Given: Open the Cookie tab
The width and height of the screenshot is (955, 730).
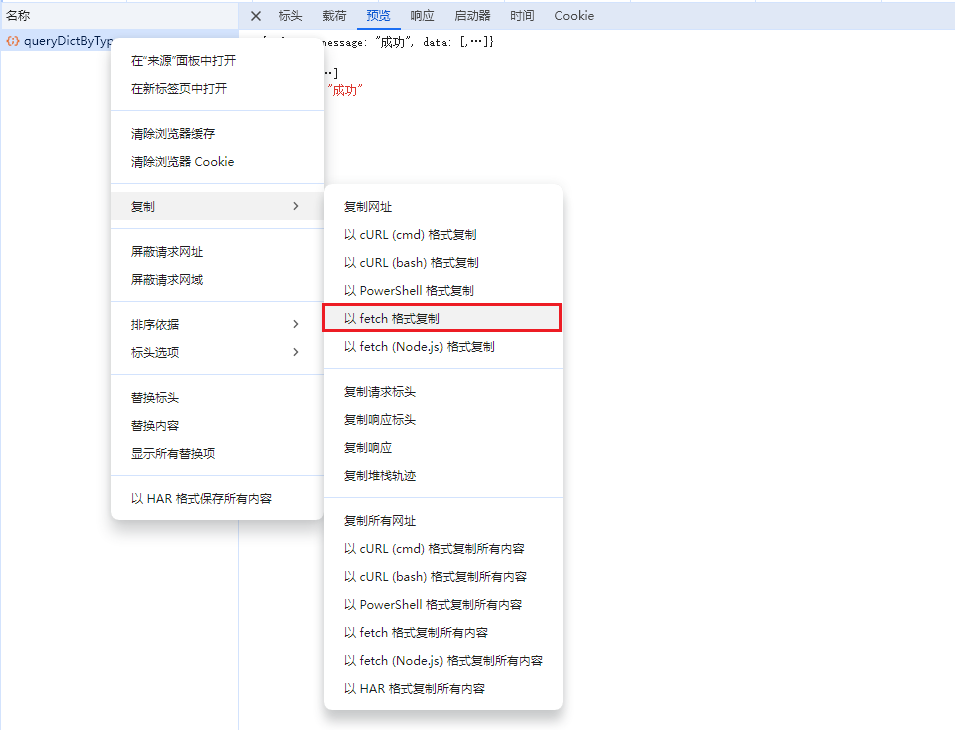Looking at the screenshot, I should pyautogui.click(x=574, y=16).
